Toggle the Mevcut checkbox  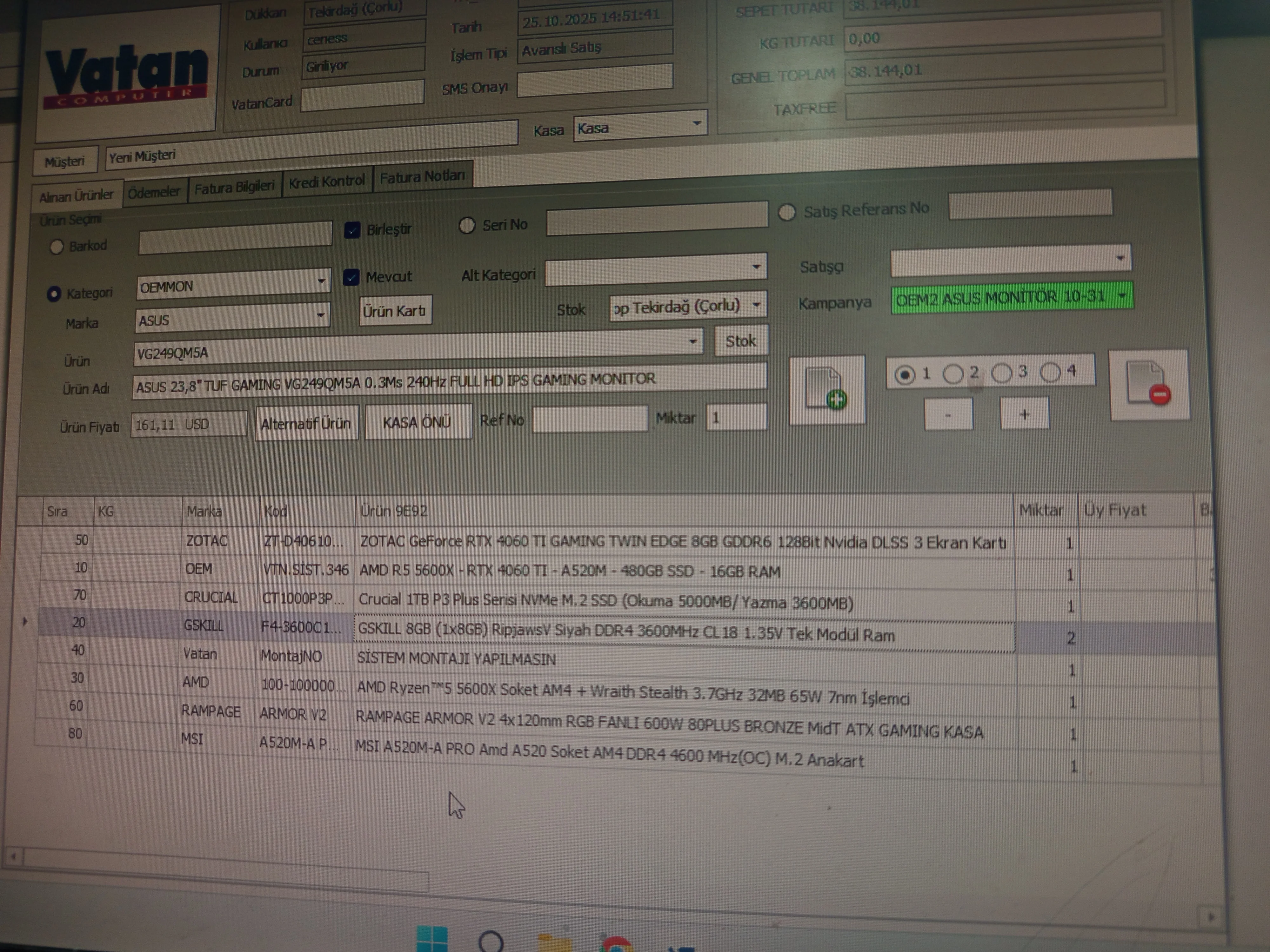pos(351,278)
